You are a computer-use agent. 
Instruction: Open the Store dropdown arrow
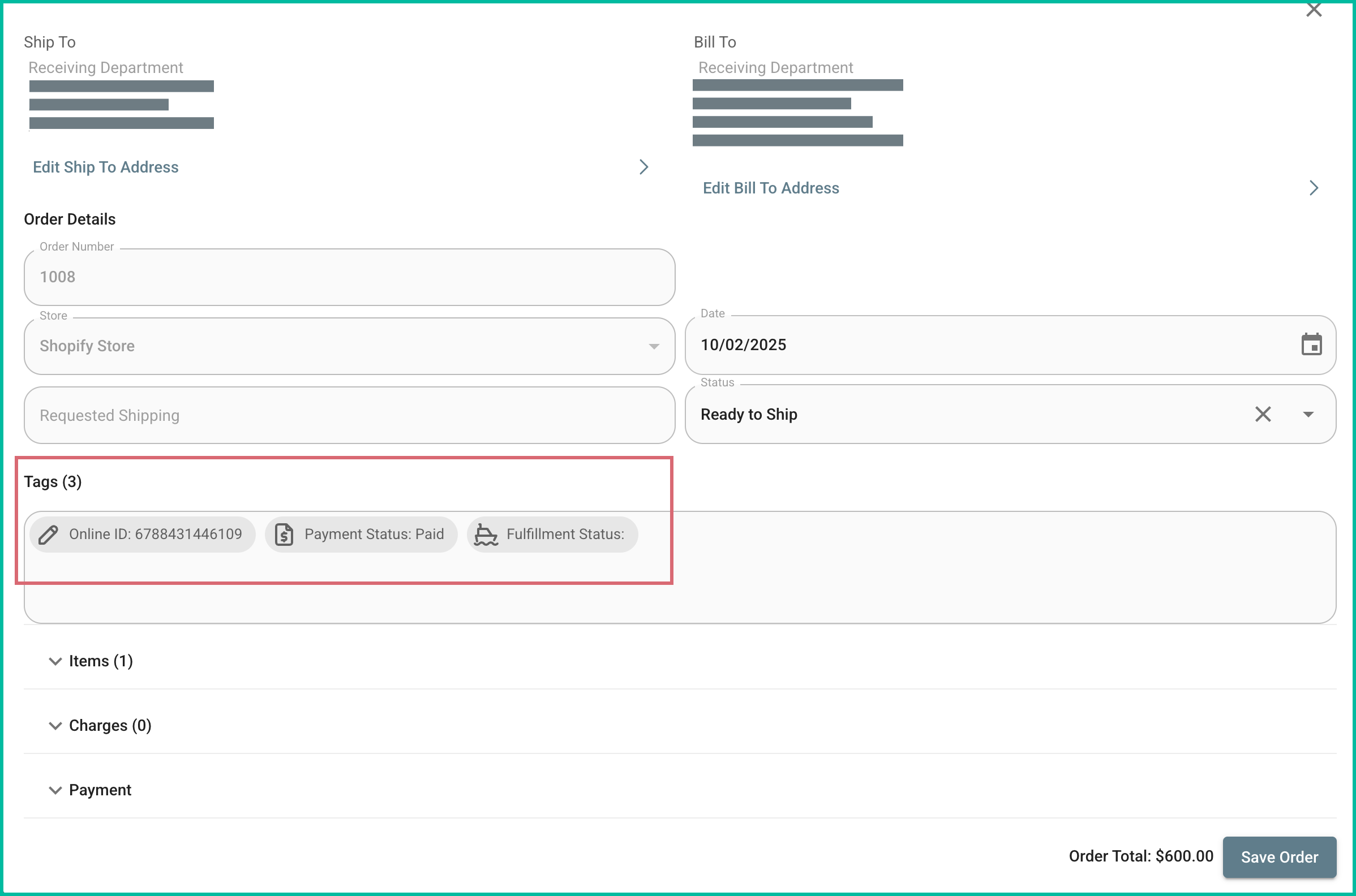click(654, 346)
